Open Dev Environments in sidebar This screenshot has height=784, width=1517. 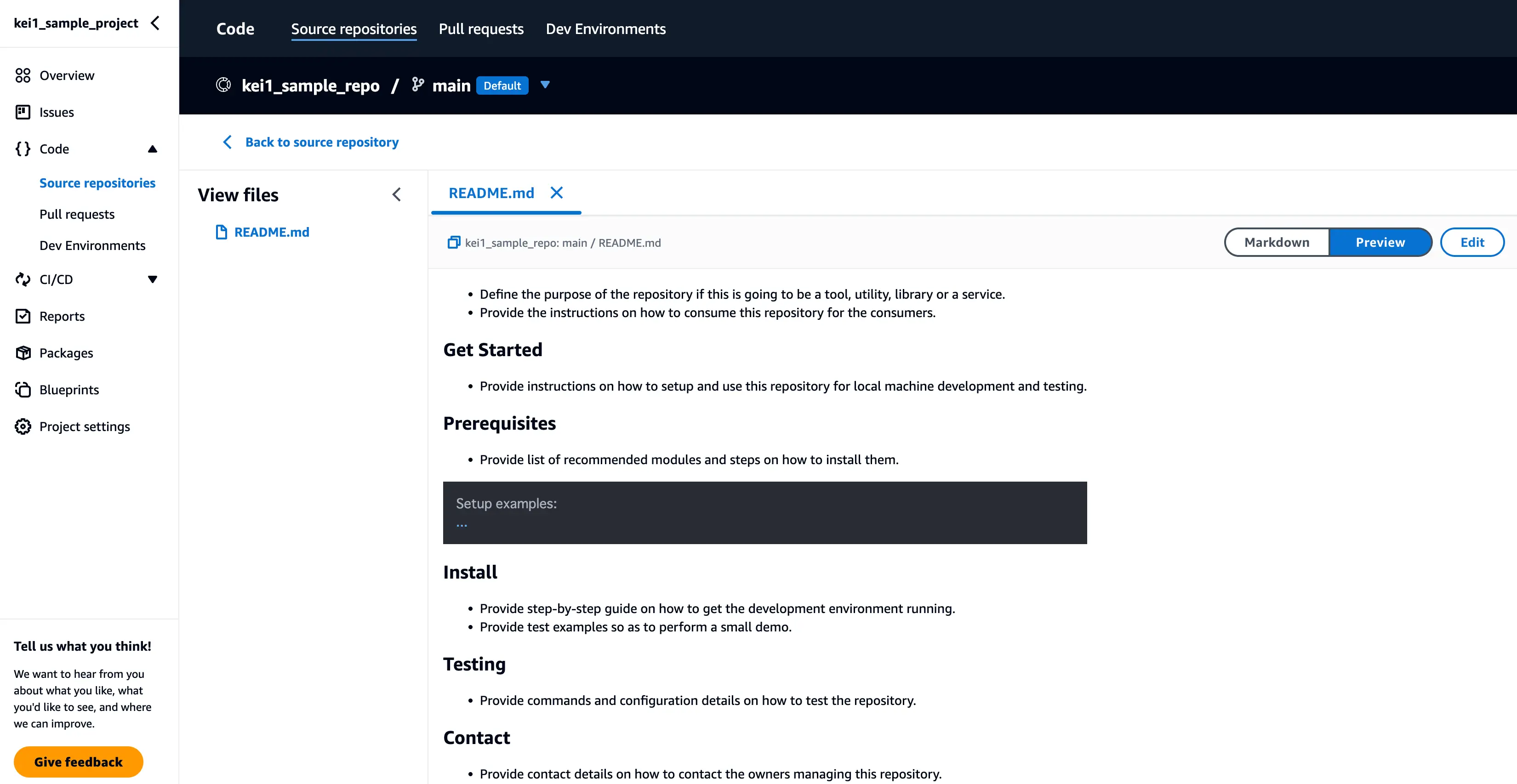click(92, 245)
